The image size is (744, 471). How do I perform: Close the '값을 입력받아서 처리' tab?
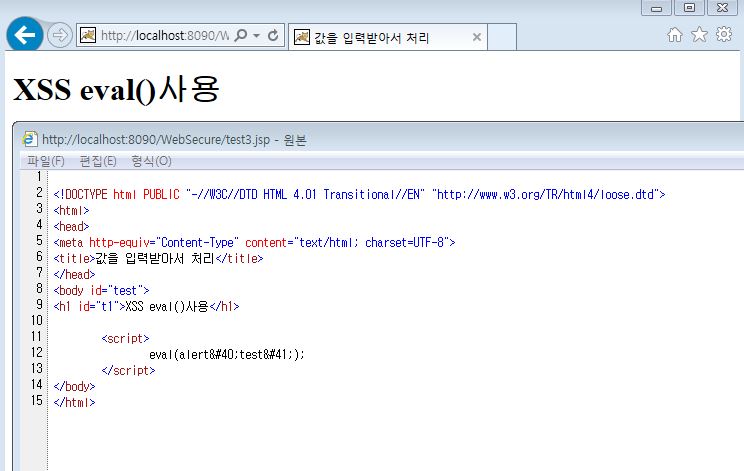click(x=477, y=37)
